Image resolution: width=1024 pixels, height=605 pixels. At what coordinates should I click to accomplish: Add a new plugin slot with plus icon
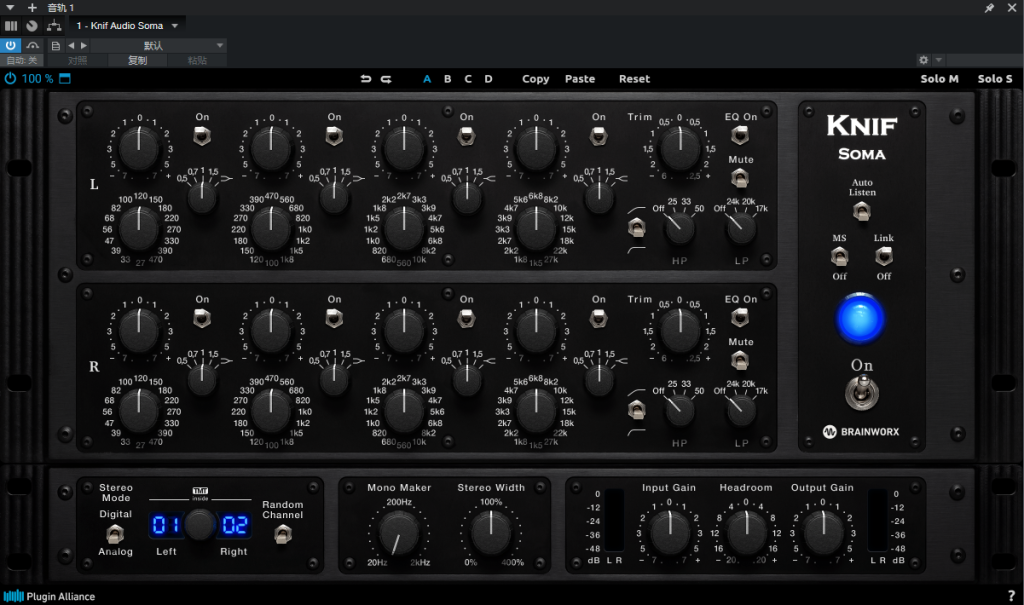[x=32, y=8]
